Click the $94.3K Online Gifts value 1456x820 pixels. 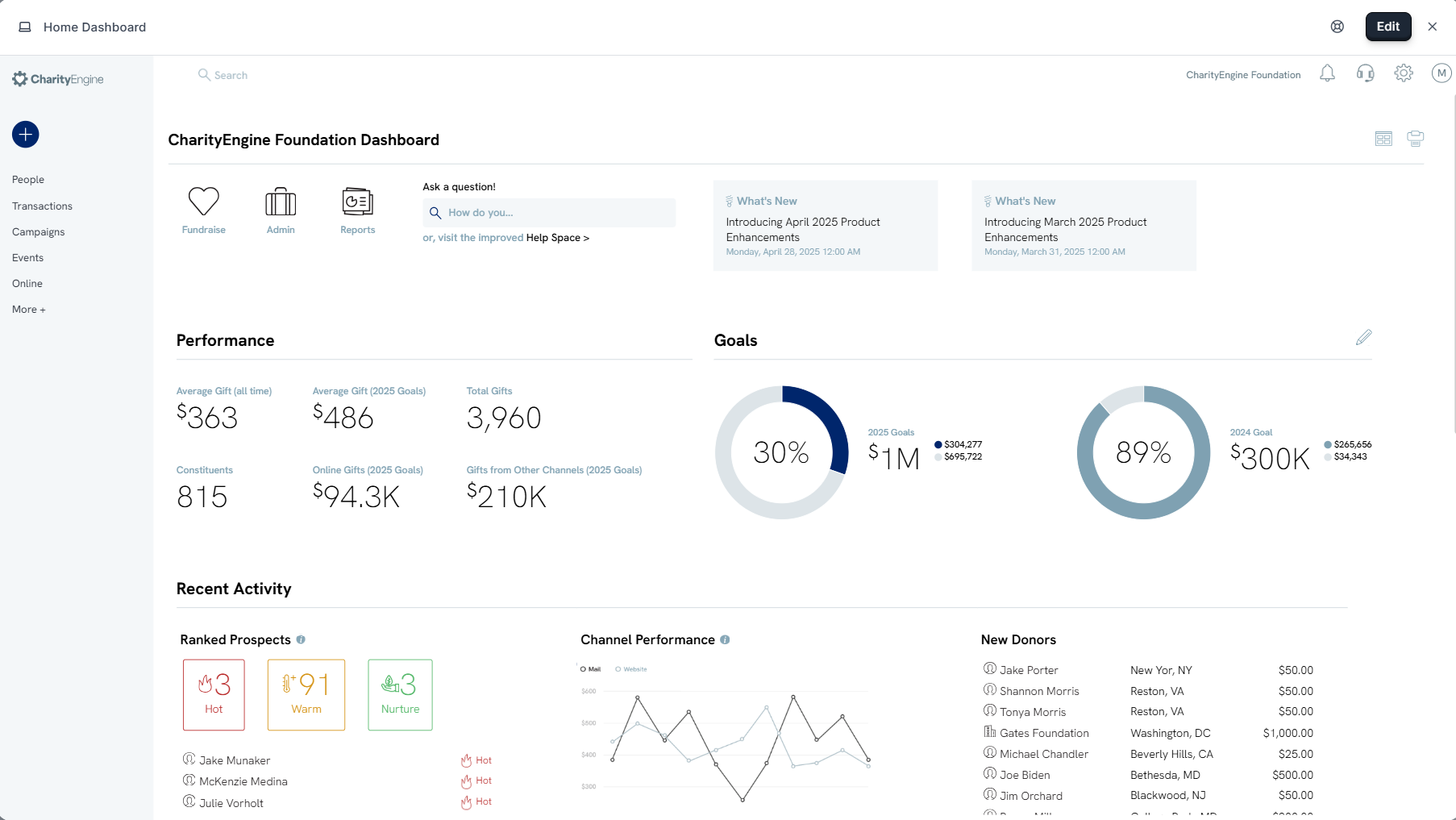(356, 497)
